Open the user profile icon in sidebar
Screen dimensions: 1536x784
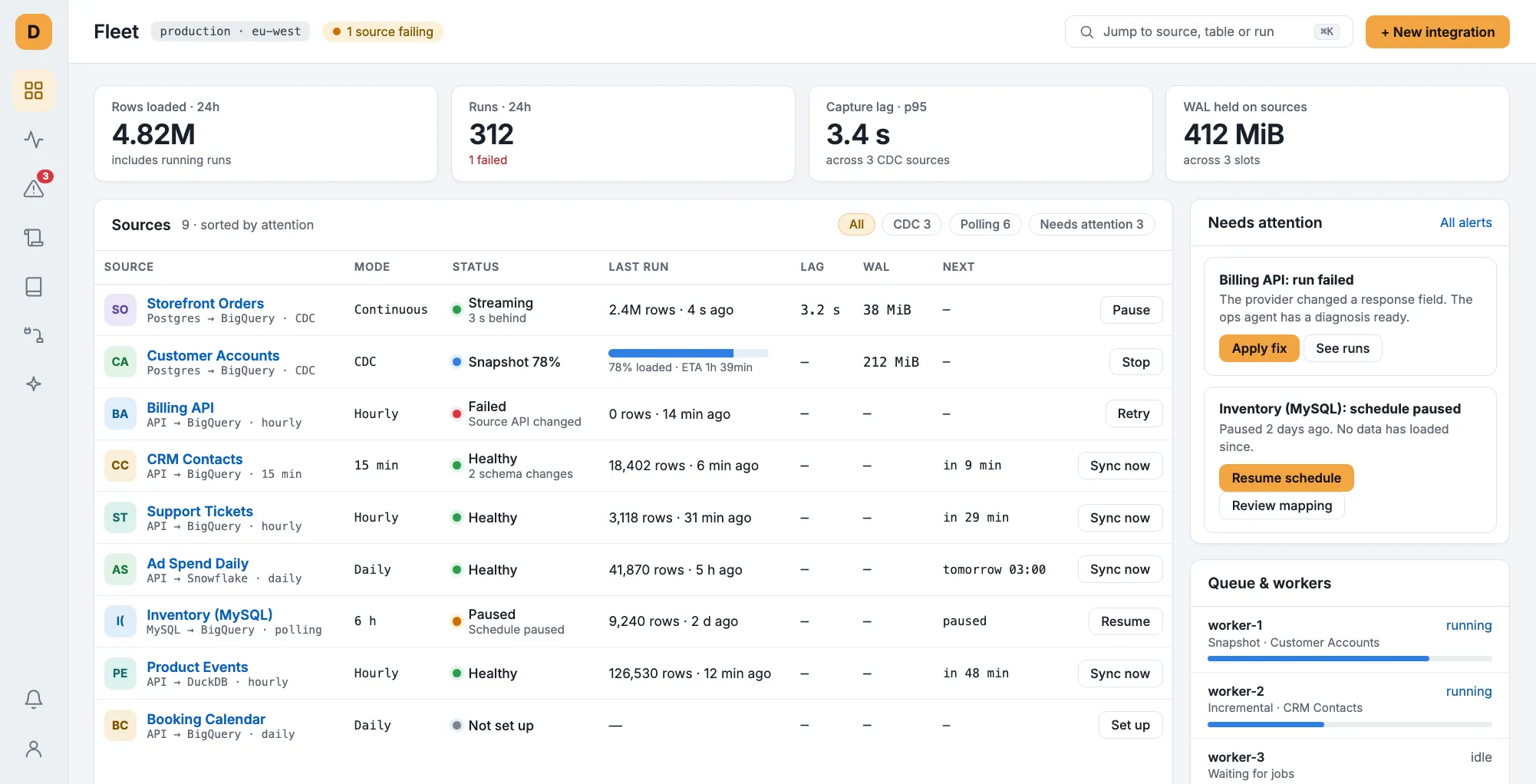pos(34,748)
